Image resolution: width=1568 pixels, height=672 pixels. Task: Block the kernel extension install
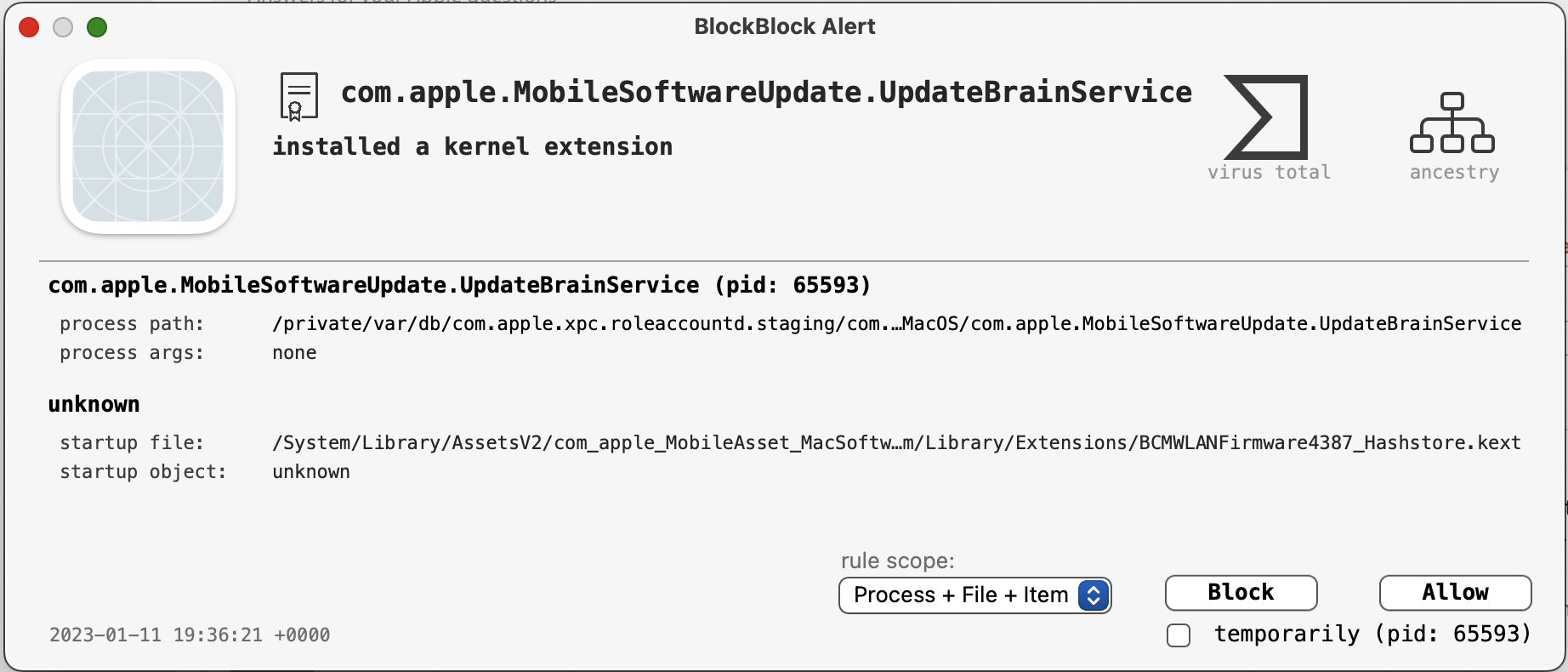point(1241,593)
